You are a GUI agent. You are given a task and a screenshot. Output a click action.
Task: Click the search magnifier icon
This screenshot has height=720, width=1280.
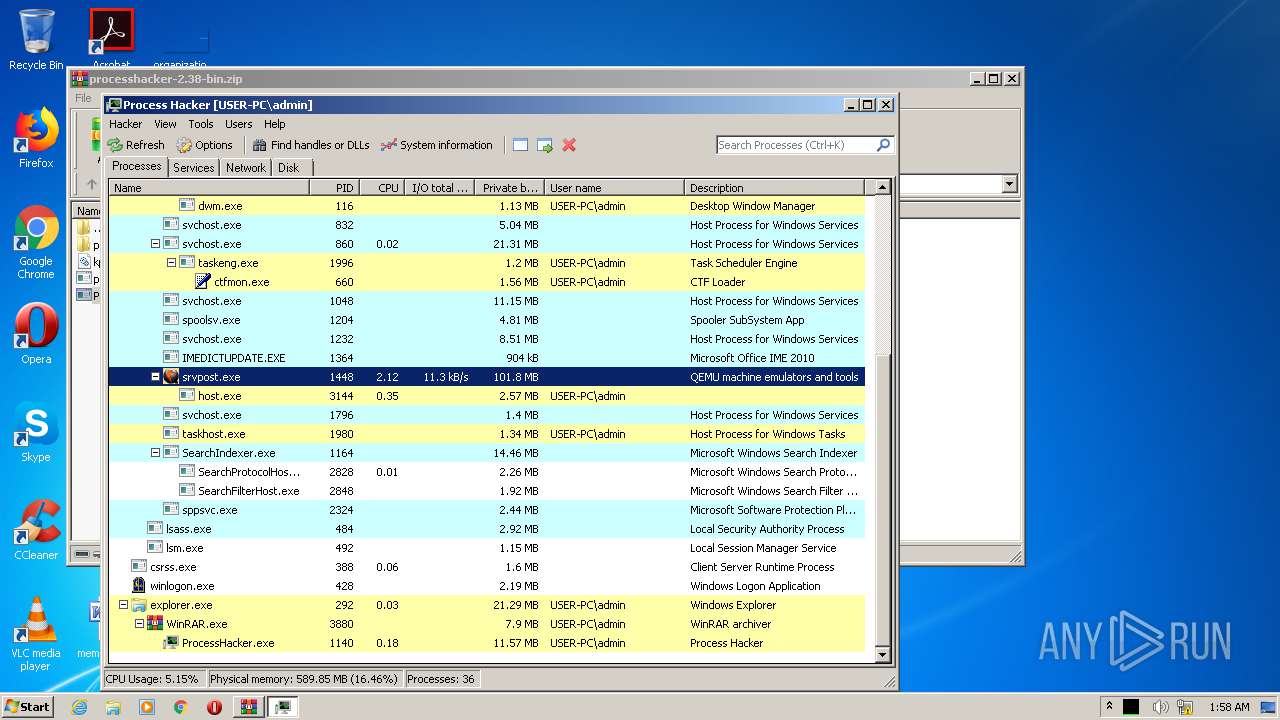coord(883,145)
